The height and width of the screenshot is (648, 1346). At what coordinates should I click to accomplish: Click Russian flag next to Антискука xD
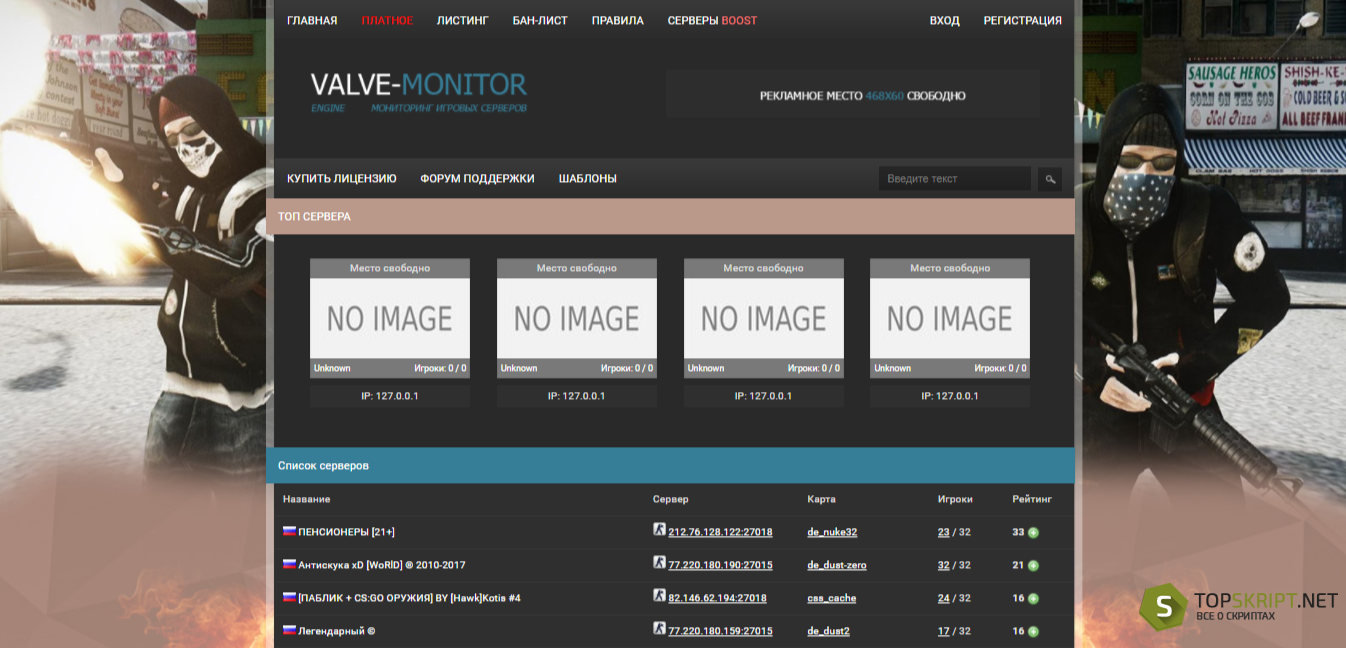click(289, 565)
